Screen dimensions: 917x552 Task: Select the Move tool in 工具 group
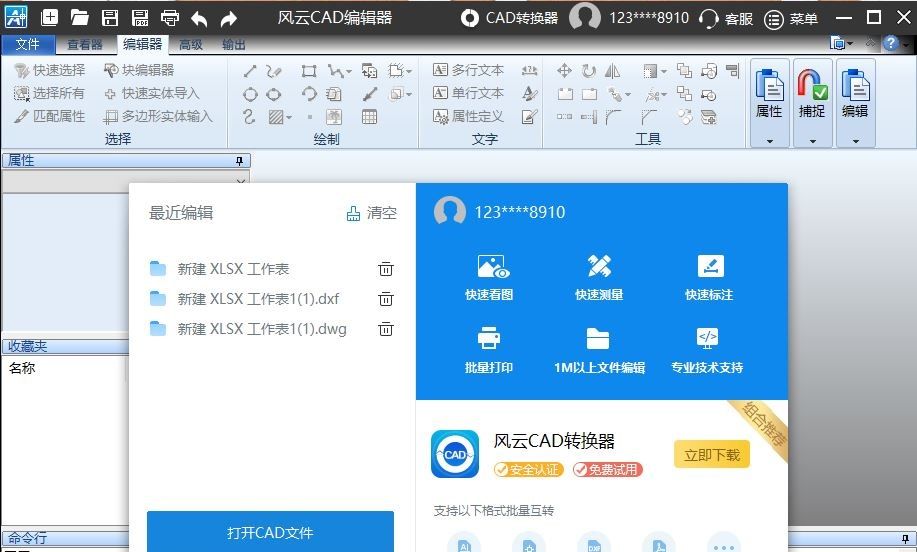coord(564,71)
